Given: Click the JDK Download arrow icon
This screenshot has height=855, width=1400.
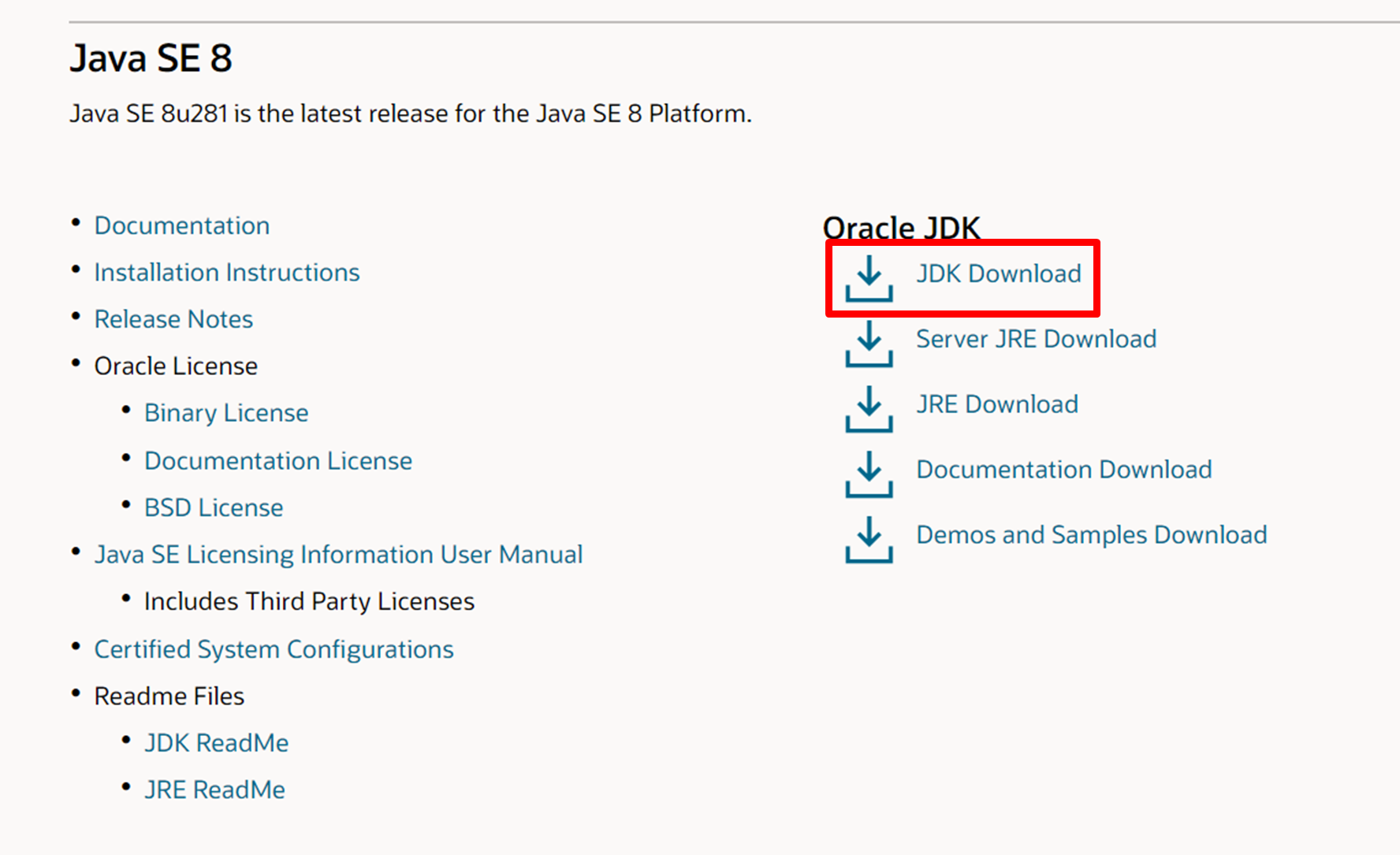Looking at the screenshot, I should [x=869, y=279].
